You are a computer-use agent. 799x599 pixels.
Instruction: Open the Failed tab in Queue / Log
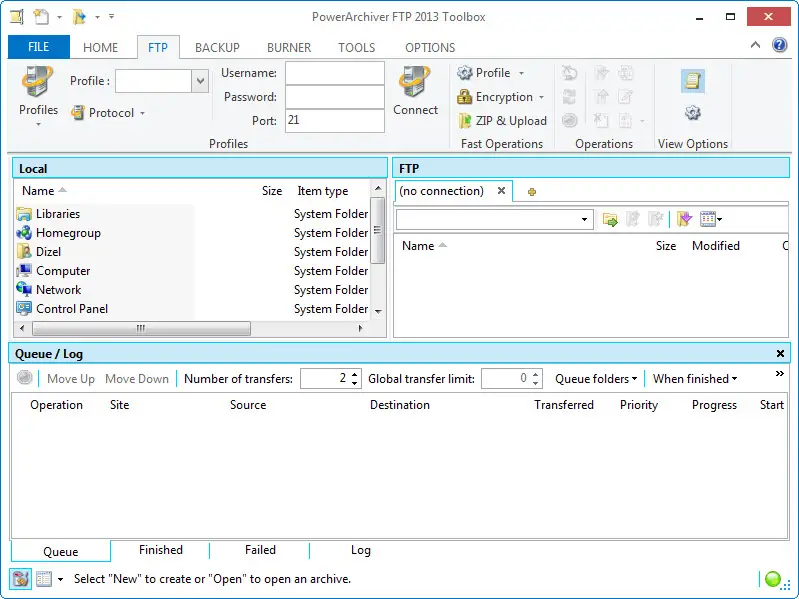[260, 550]
